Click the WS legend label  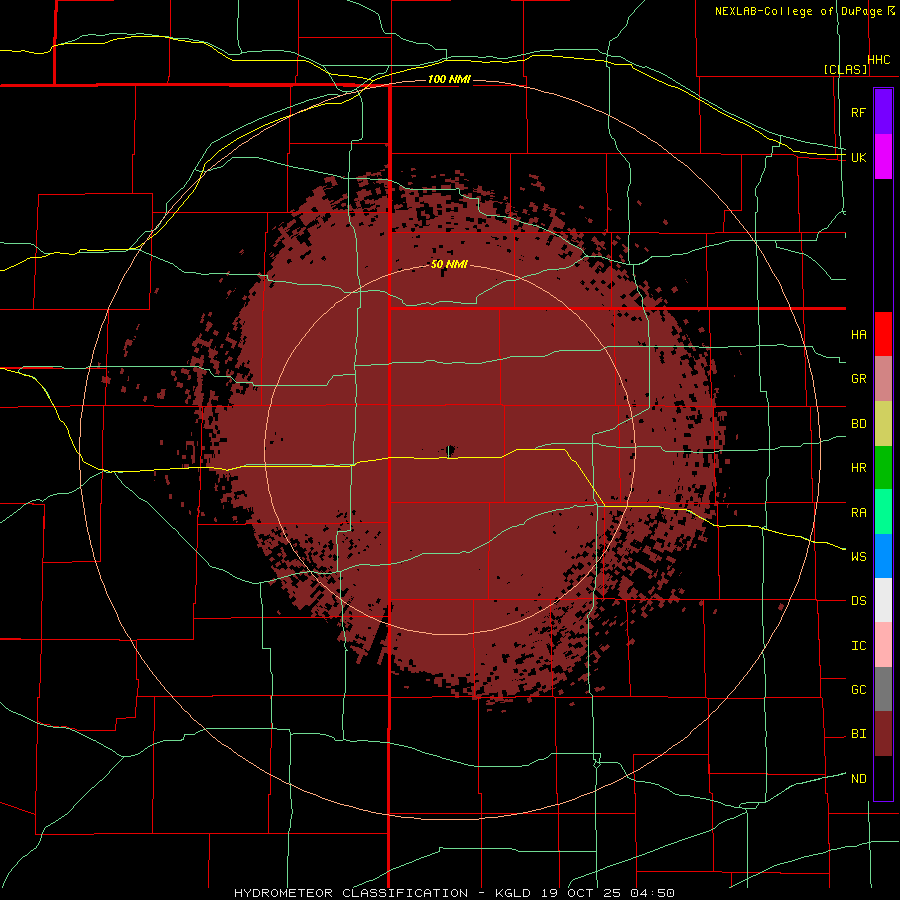tap(858, 556)
